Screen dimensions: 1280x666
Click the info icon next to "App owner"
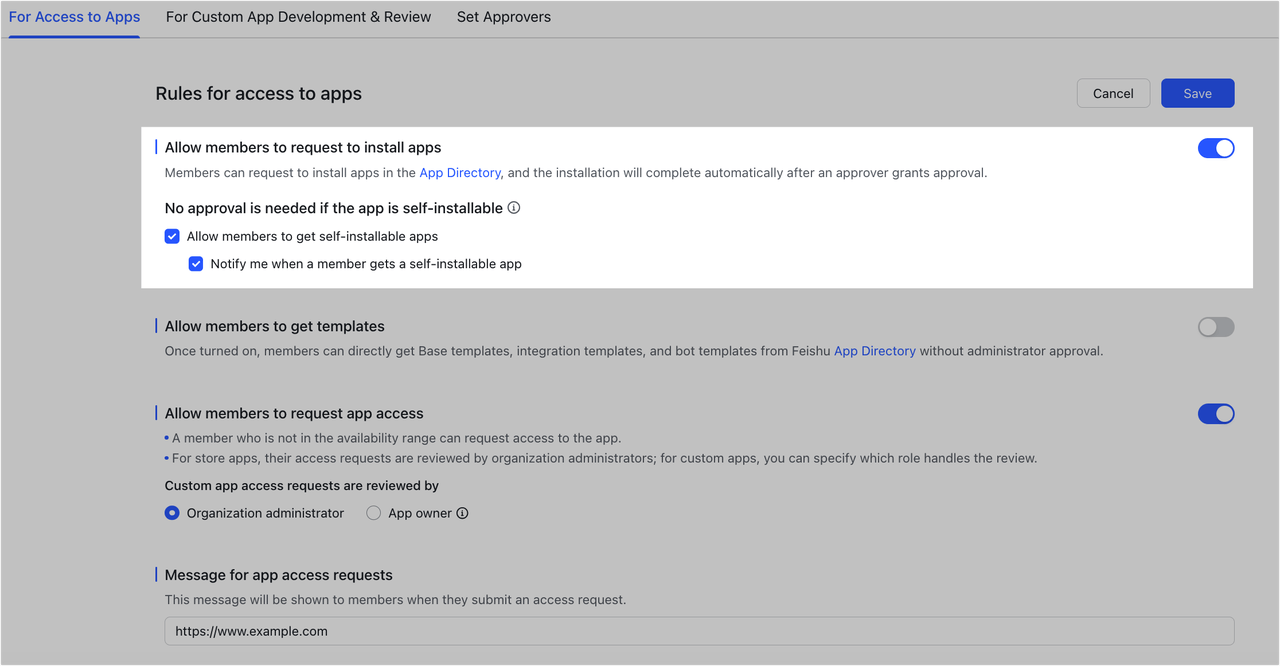pyautogui.click(x=462, y=512)
